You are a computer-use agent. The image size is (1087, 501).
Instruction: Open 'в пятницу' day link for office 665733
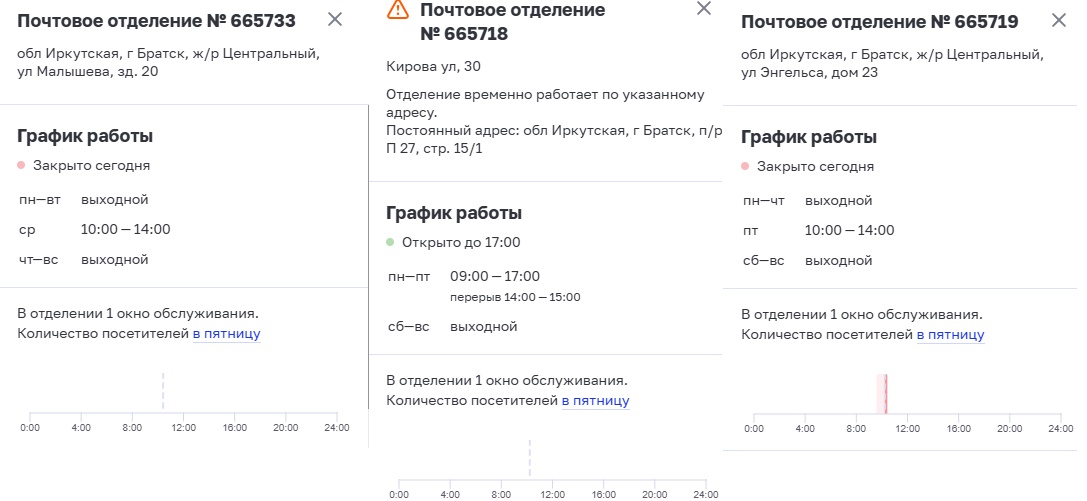(x=227, y=334)
